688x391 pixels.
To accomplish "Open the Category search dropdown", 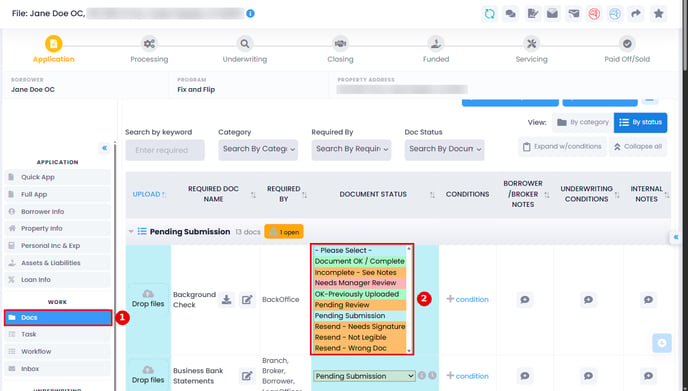I will point(258,150).
